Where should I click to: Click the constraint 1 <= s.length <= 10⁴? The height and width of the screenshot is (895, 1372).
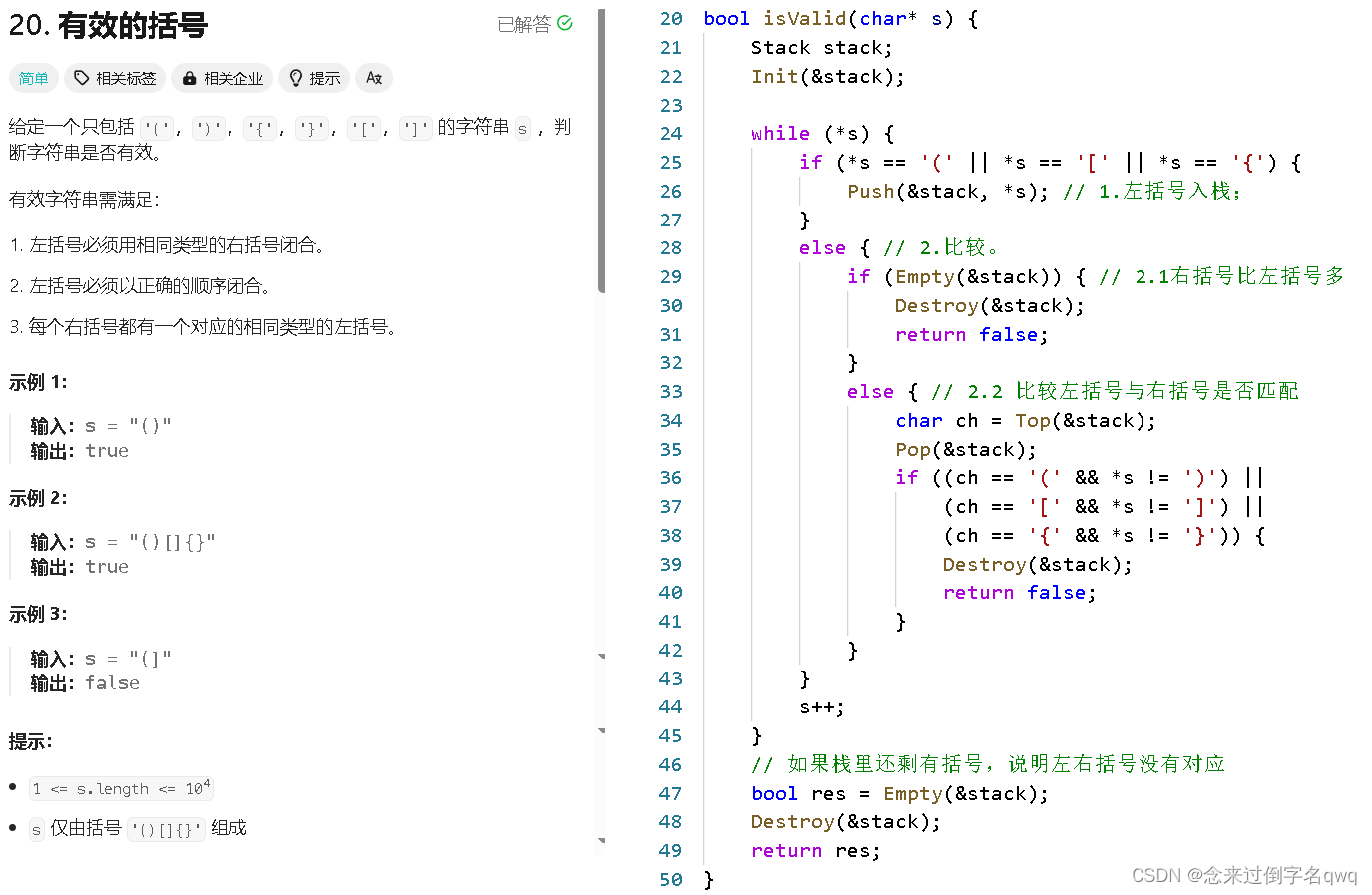121,788
